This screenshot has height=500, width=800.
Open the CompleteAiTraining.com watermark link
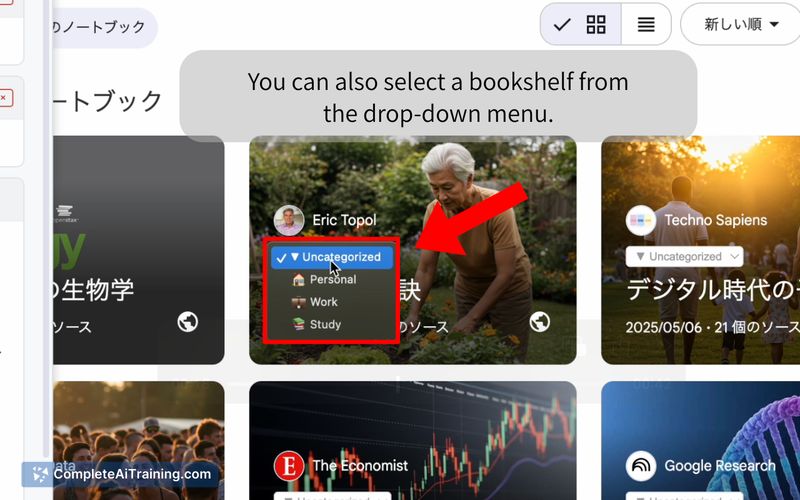tap(121, 474)
